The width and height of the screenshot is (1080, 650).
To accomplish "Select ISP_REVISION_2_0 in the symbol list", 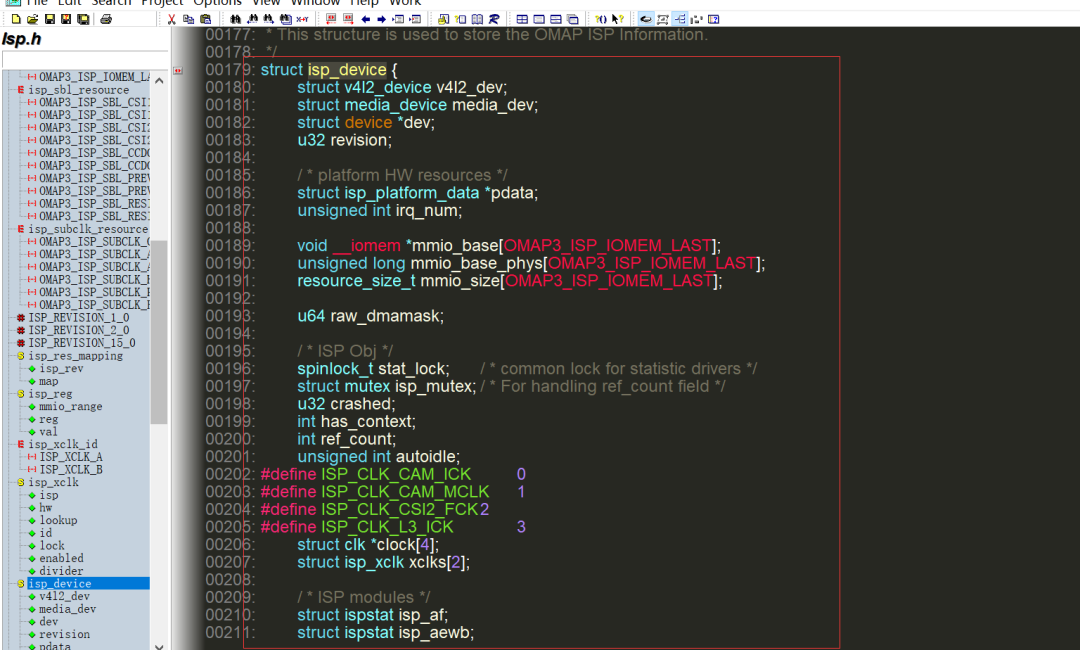I will [x=78, y=330].
